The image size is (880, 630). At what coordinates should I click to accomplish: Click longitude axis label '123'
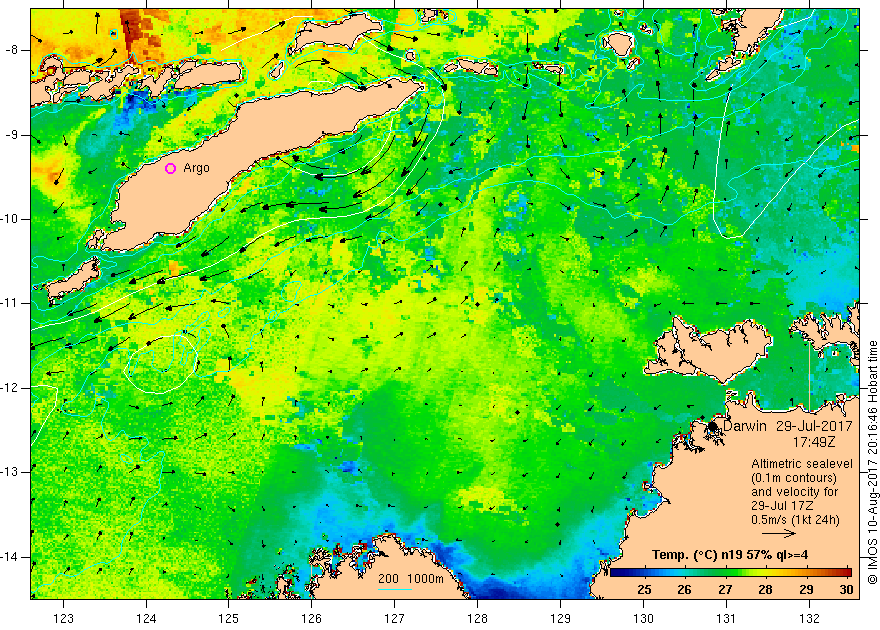(63, 619)
